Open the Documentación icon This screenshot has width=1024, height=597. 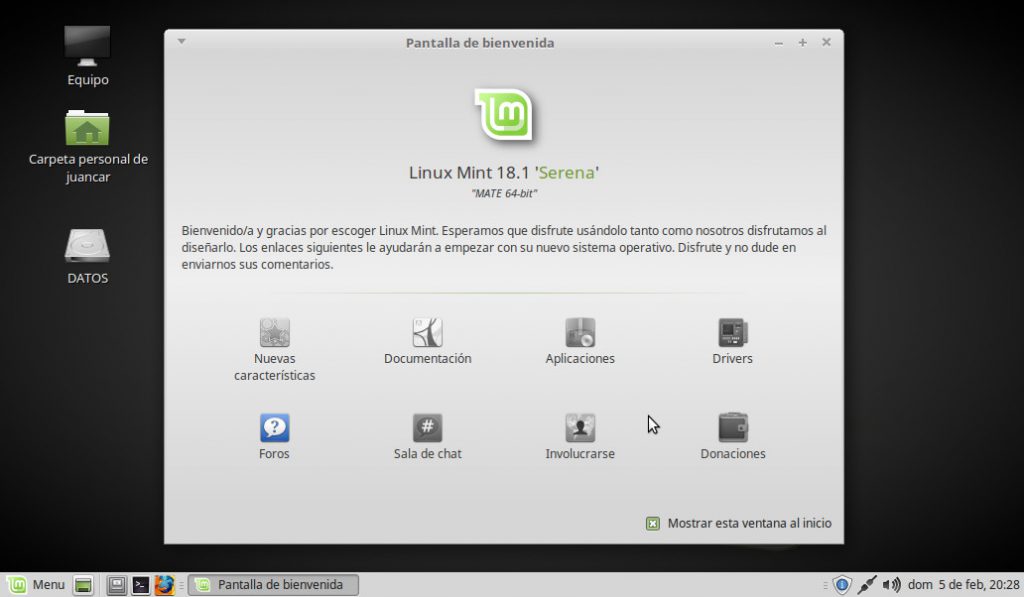coord(427,333)
